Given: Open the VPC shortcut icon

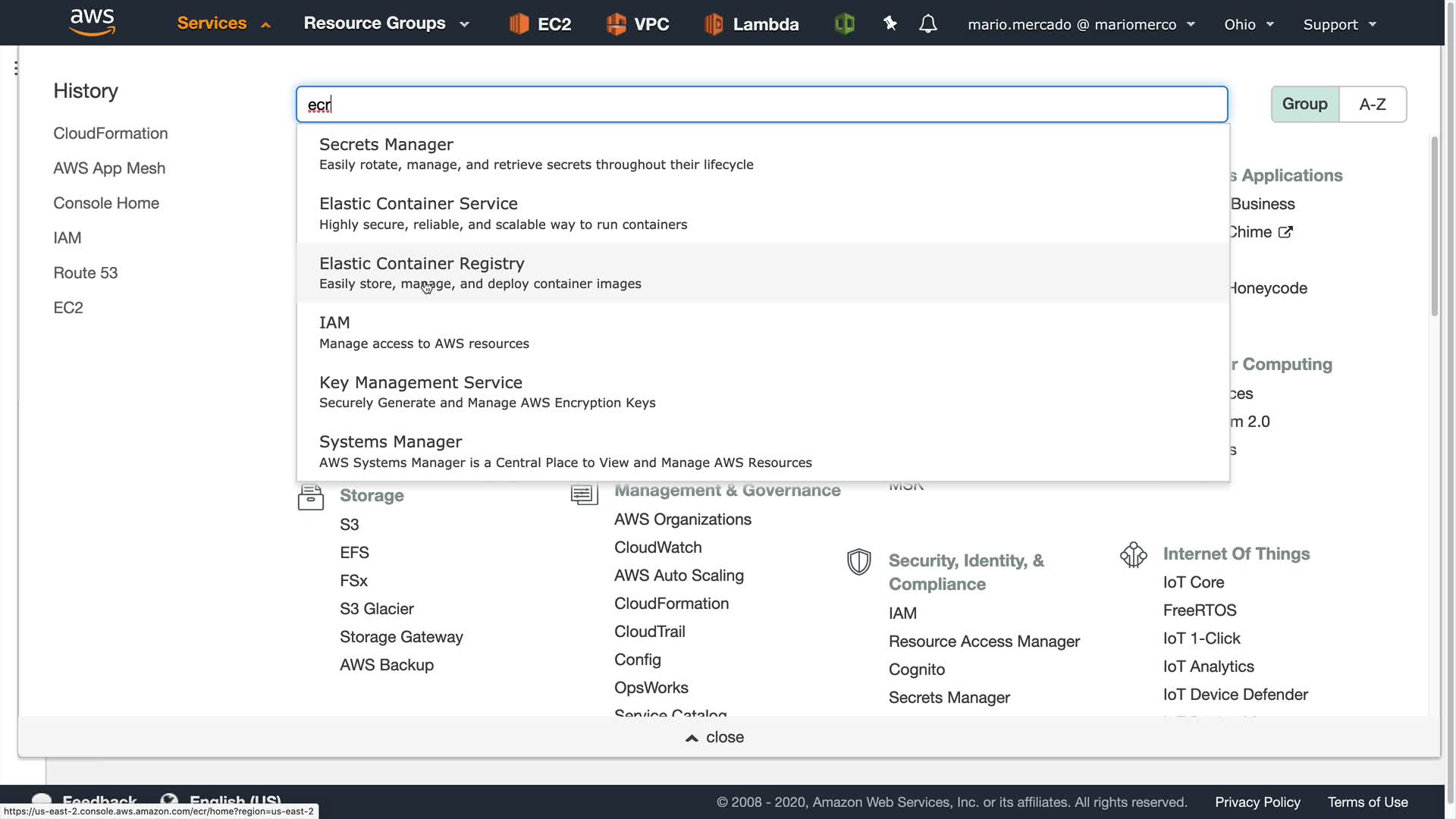Looking at the screenshot, I should (x=616, y=24).
